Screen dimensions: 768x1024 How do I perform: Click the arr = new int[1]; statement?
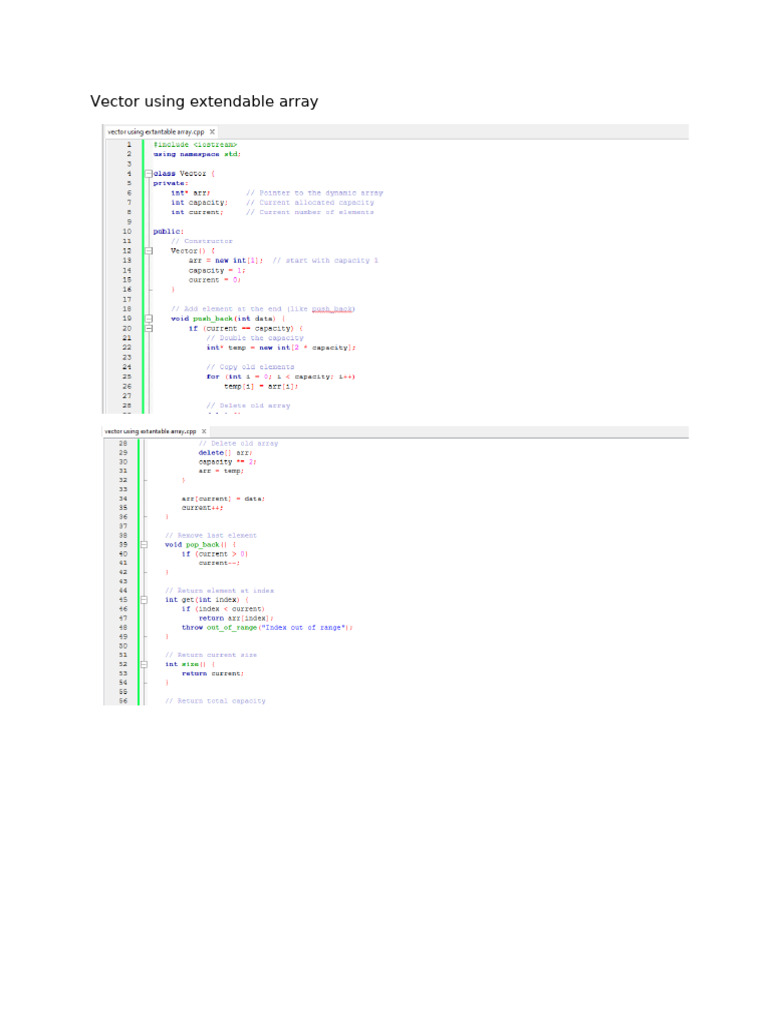coord(226,261)
